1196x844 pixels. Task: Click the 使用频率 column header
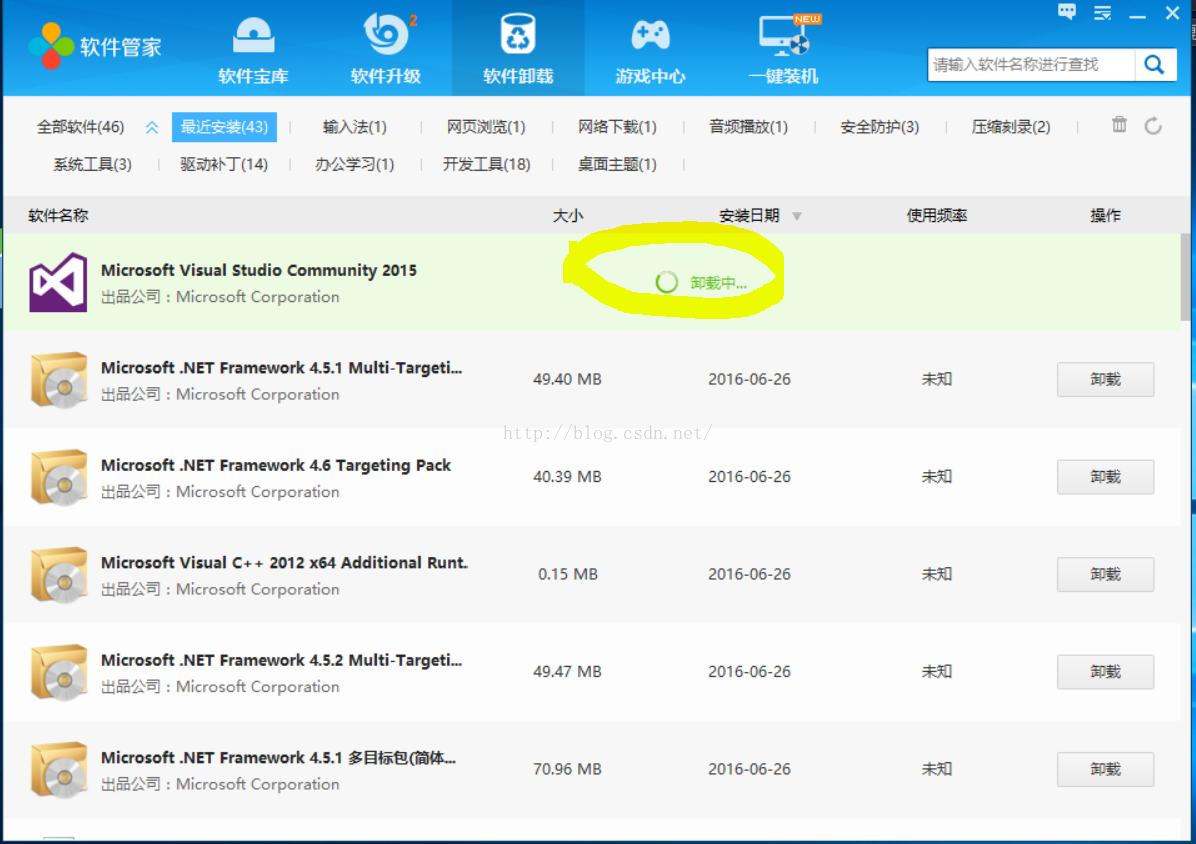click(x=937, y=216)
